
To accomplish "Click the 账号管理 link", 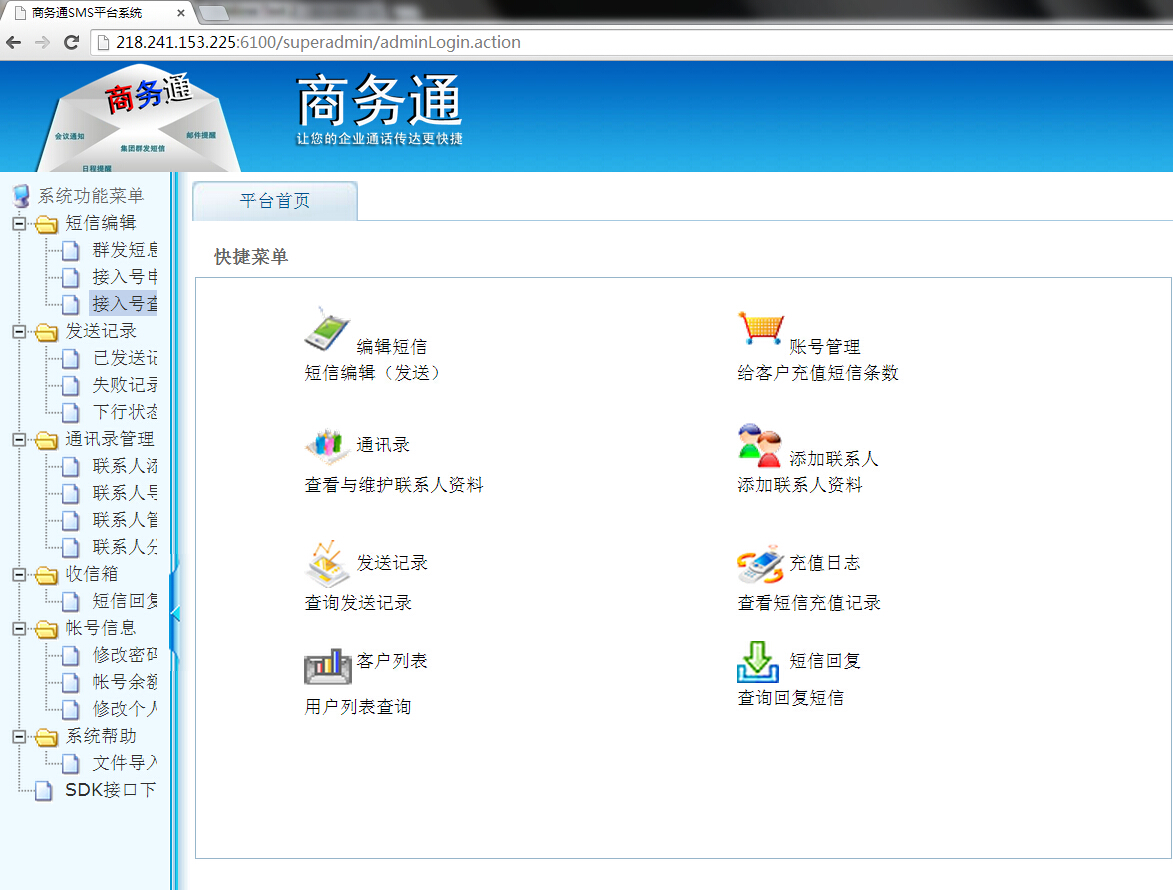I will [825, 346].
